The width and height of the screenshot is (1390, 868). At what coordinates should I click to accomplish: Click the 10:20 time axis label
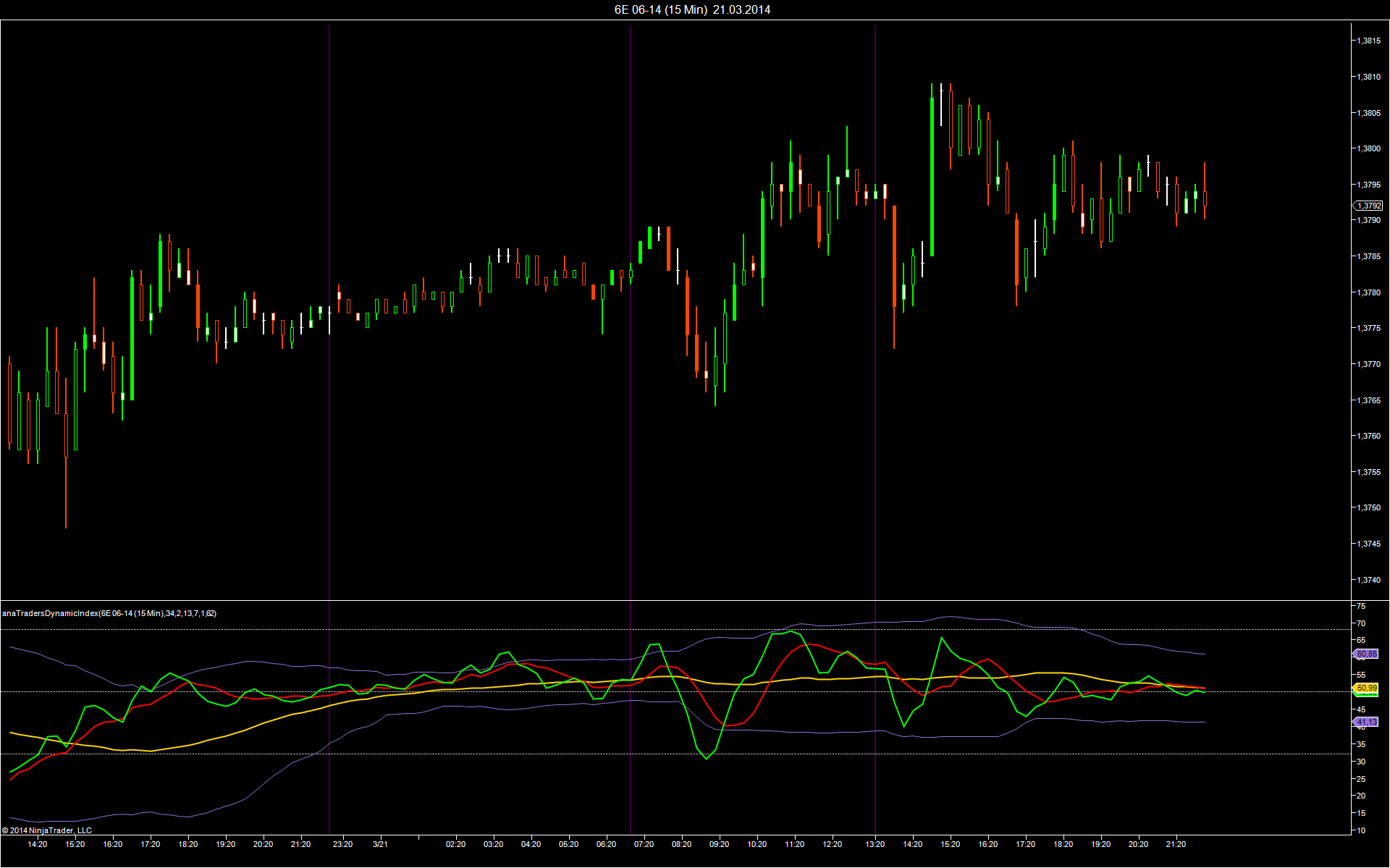tap(757, 844)
